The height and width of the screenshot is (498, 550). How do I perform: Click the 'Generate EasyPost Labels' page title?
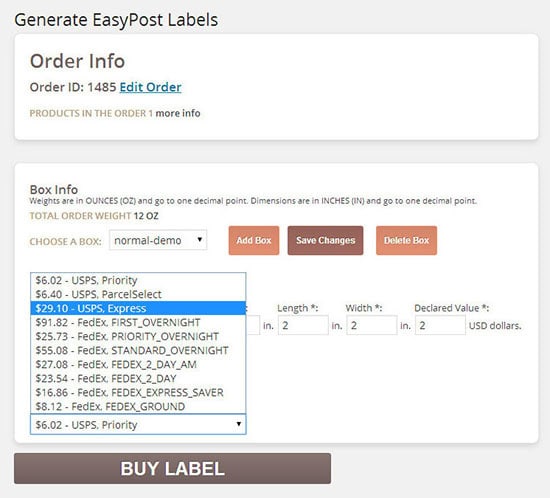click(116, 20)
